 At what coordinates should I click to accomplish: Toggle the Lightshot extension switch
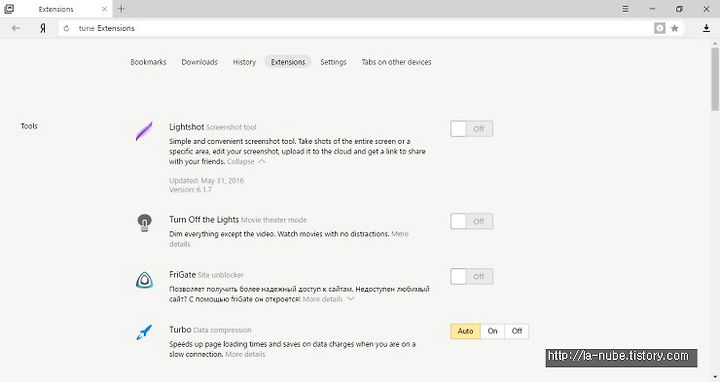pos(472,129)
